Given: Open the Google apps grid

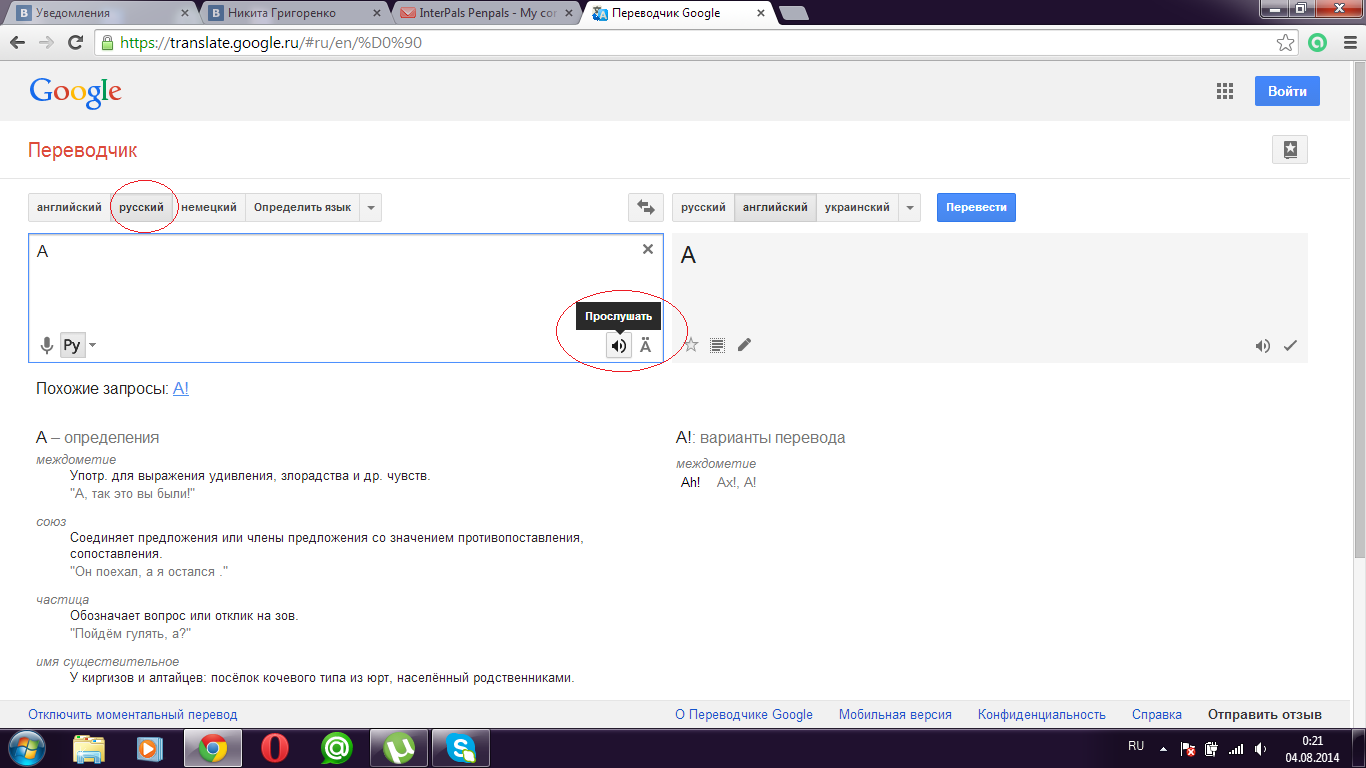Looking at the screenshot, I should 1224,91.
